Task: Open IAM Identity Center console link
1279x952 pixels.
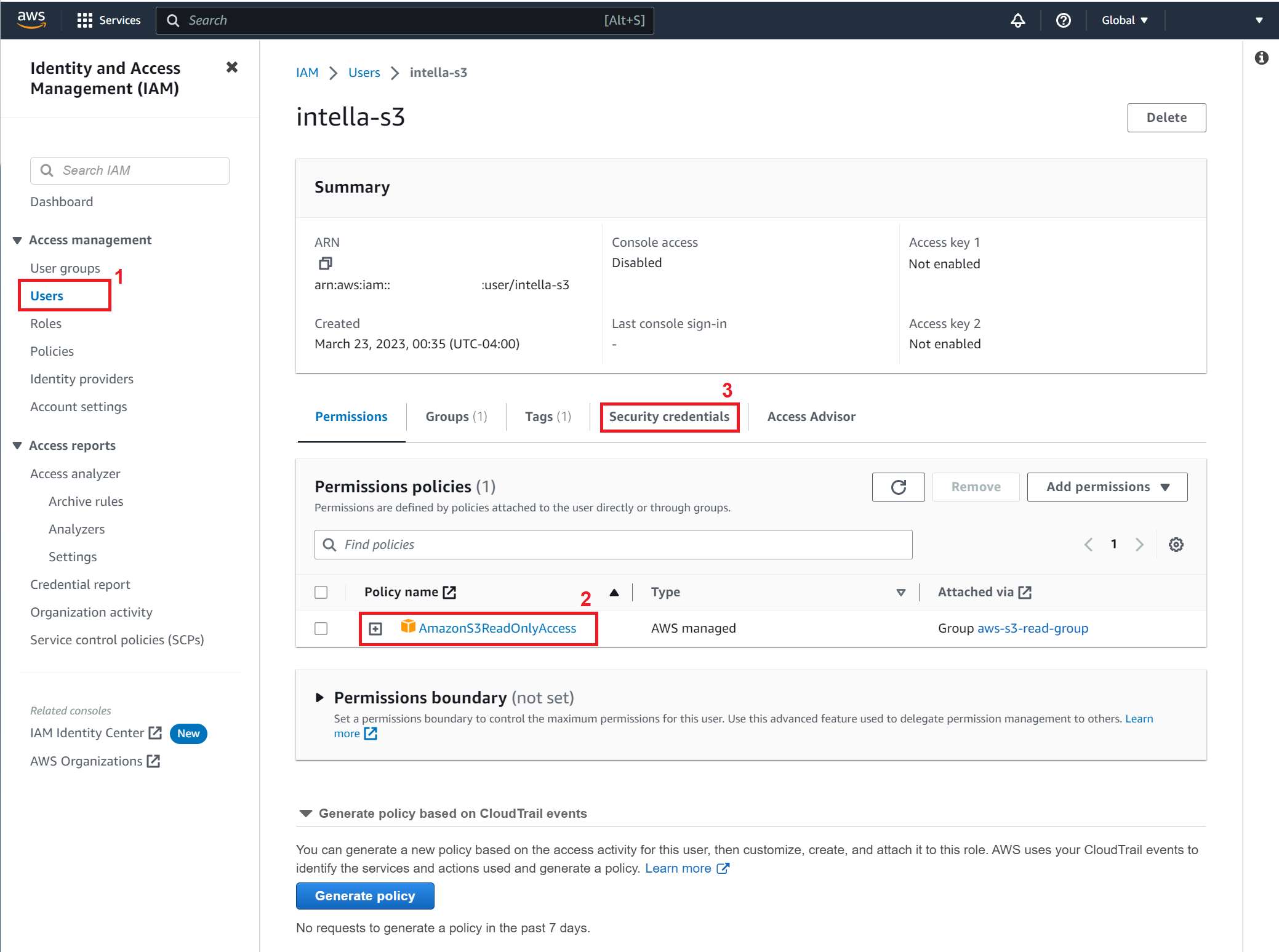Action: pyautogui.click(x=95, y=733)
